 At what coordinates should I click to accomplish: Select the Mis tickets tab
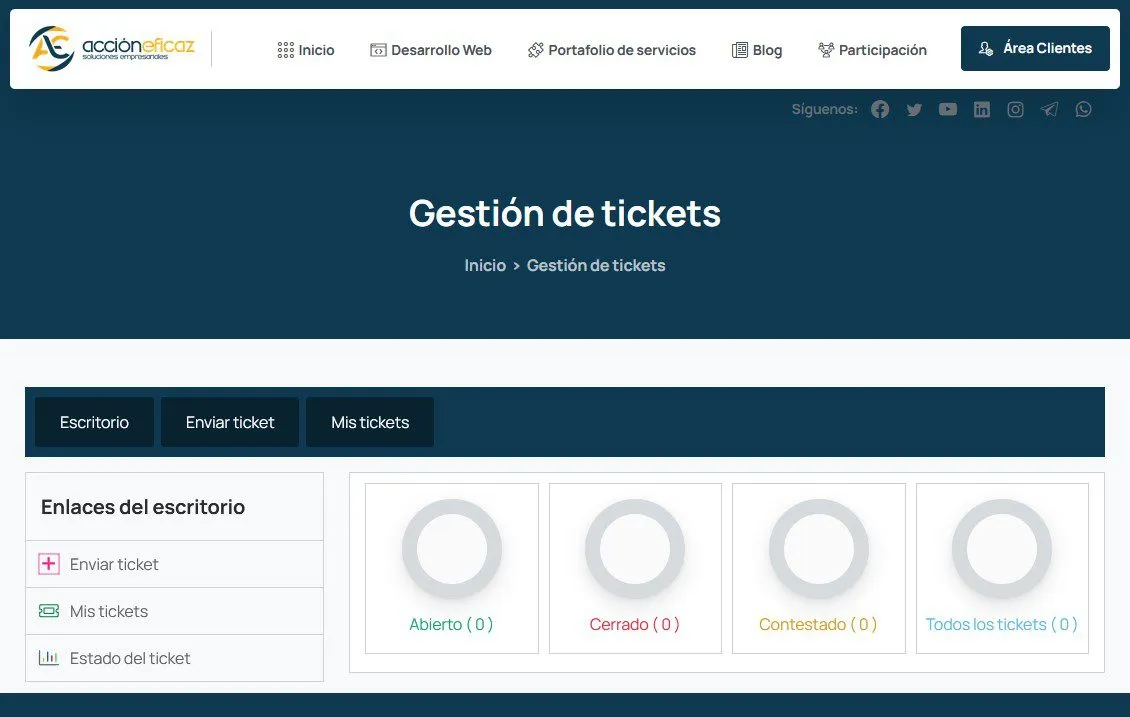[x=370, y=422]
